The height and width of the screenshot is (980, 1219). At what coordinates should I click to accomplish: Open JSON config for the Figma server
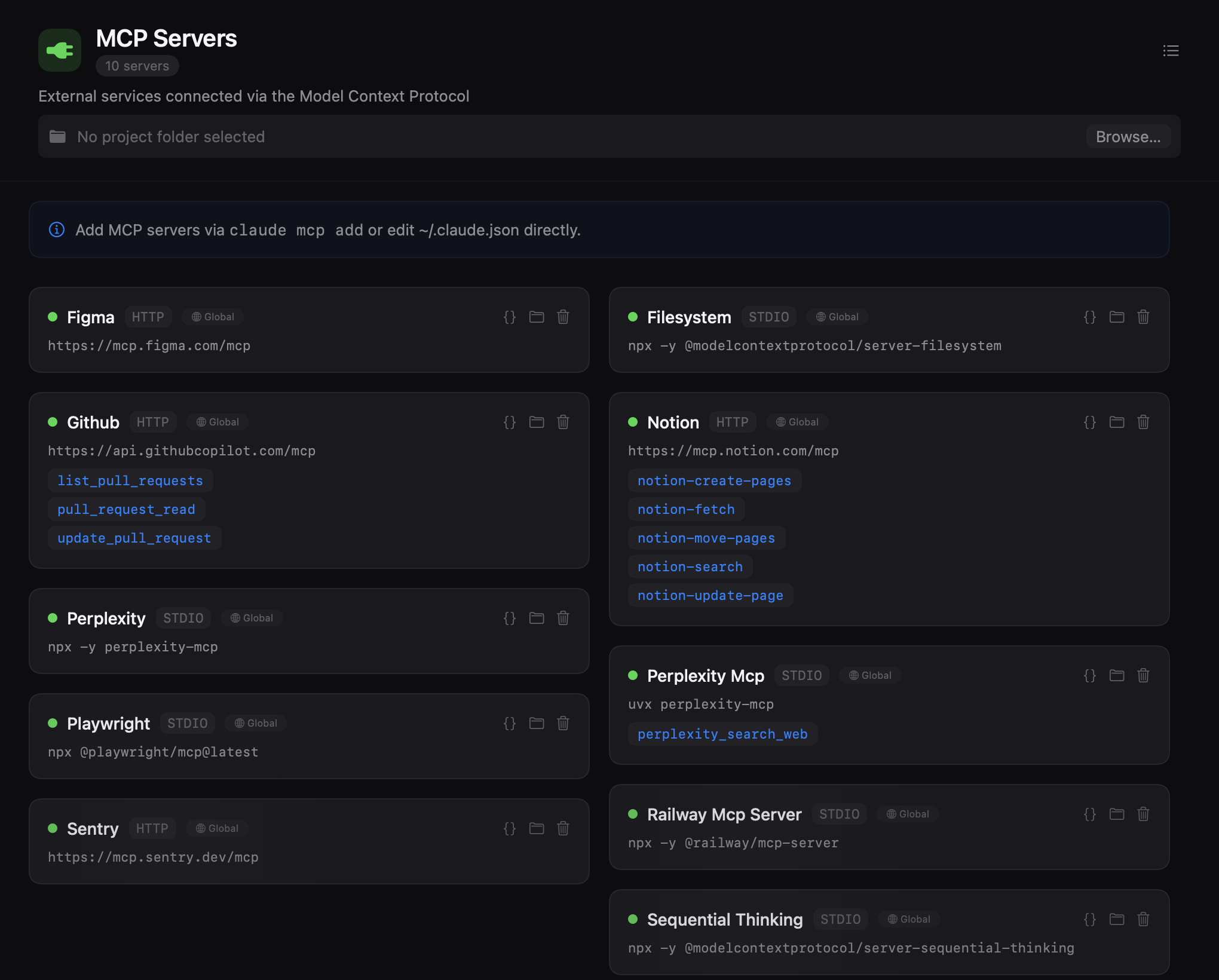point(510,317)
